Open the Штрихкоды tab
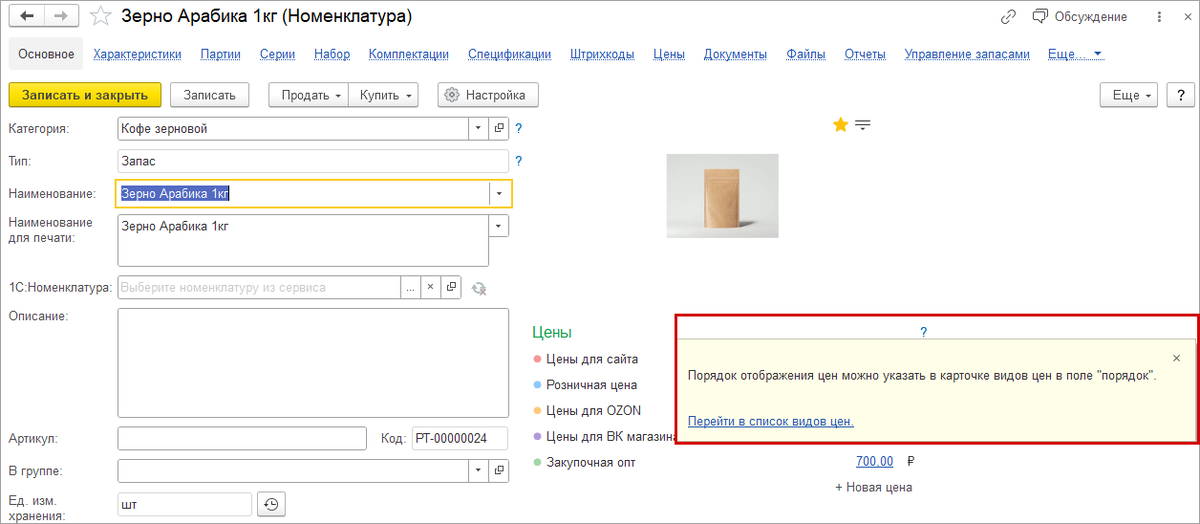This screenshot has width=1200, height=524. click(603, 54)
